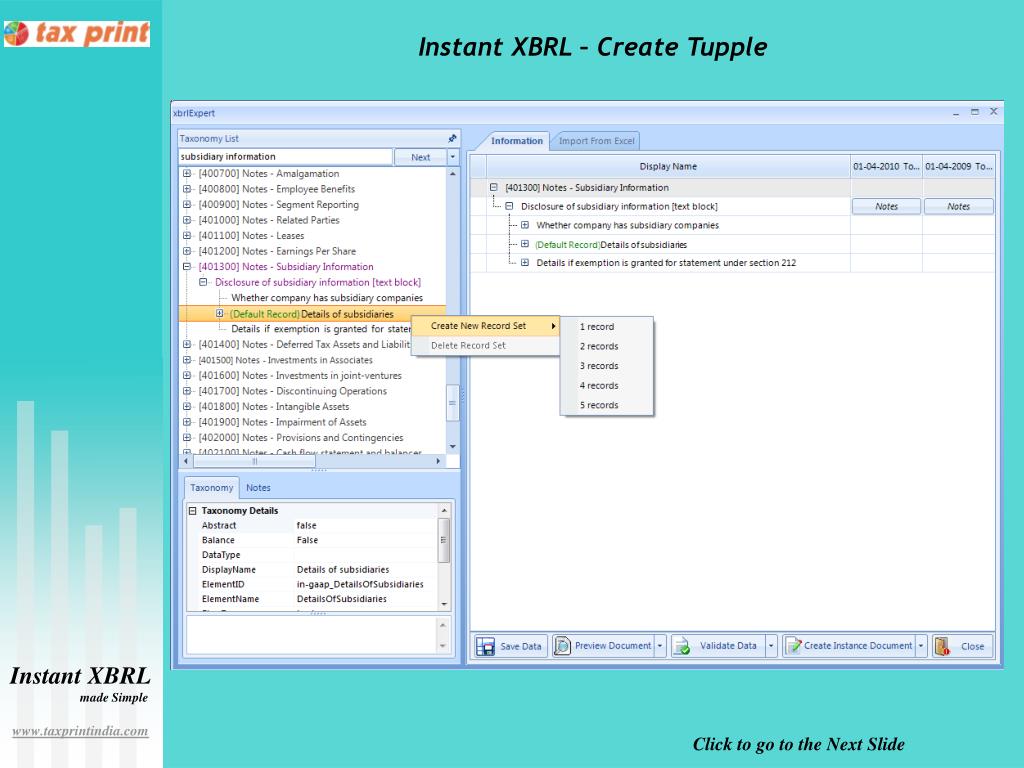The height and width of the screenshot is (768, 1024).
Task: Select 3 records from submenu
Action: [607, 366]
